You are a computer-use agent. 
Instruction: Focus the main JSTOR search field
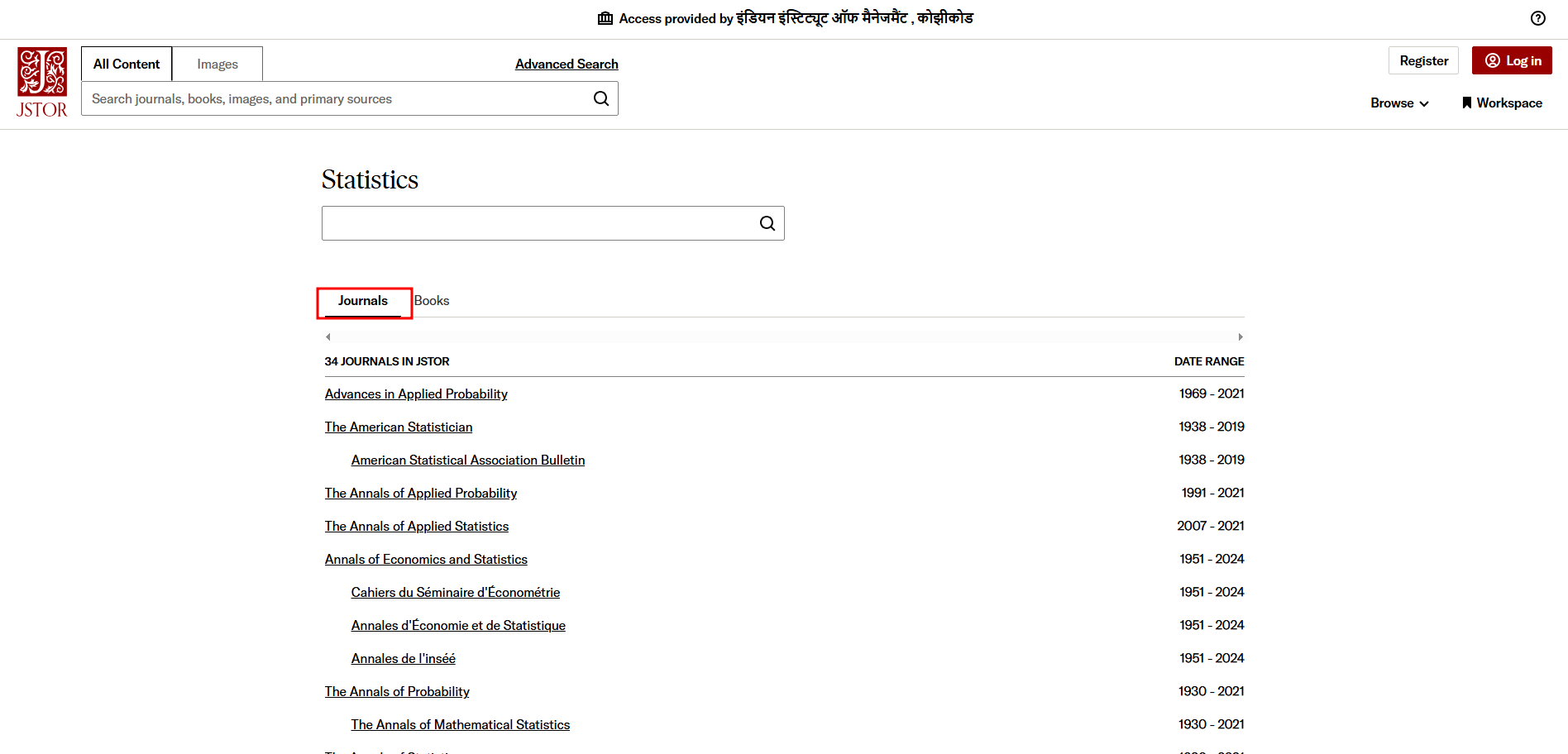(335, 98)
